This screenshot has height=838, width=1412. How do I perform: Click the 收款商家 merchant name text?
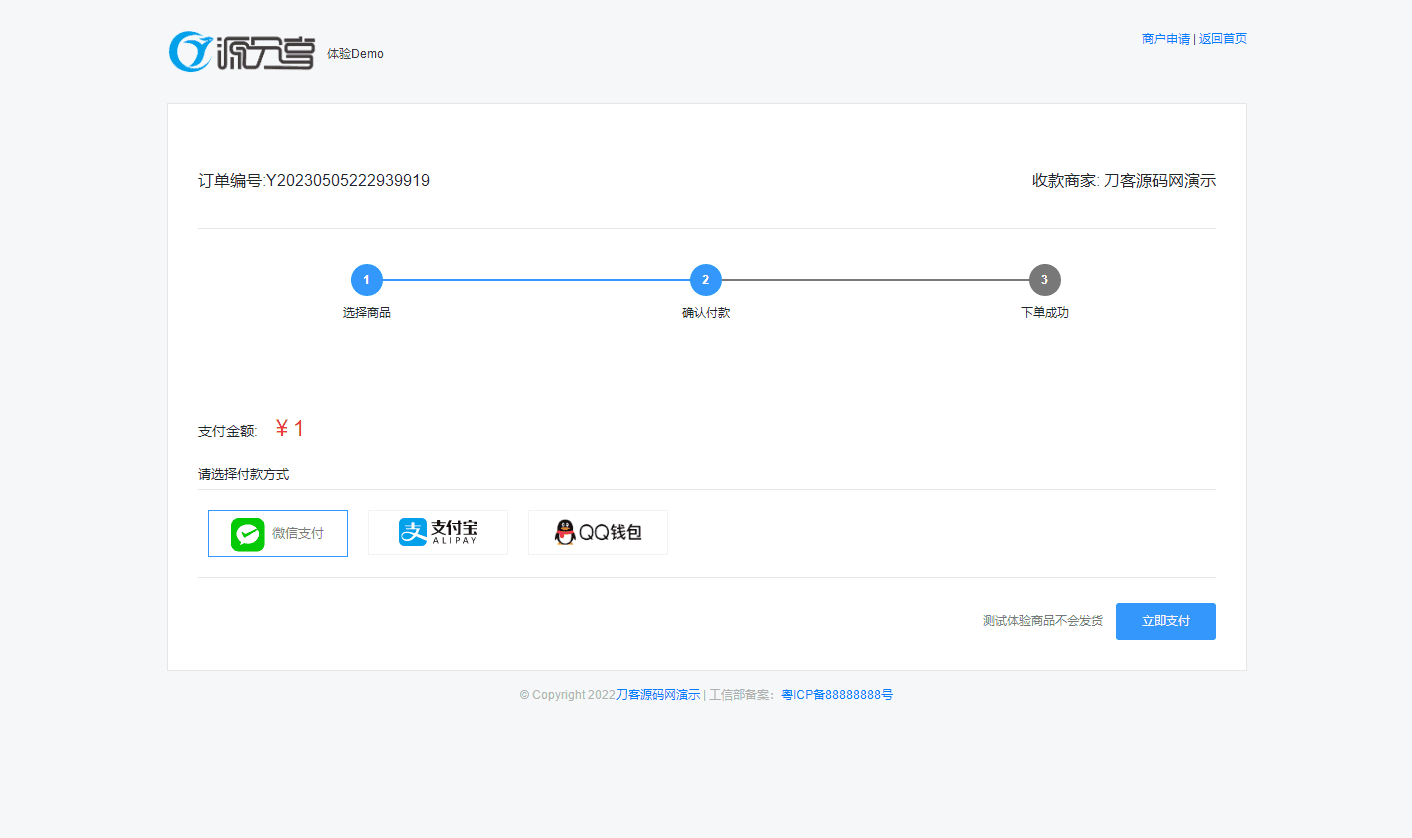click(x=1123, y=181)
